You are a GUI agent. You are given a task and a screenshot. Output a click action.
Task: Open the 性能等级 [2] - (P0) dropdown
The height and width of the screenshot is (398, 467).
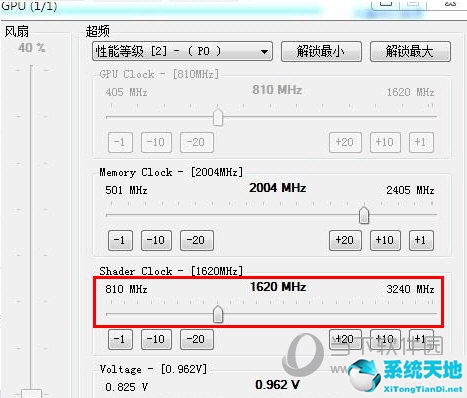pos(182,51)
